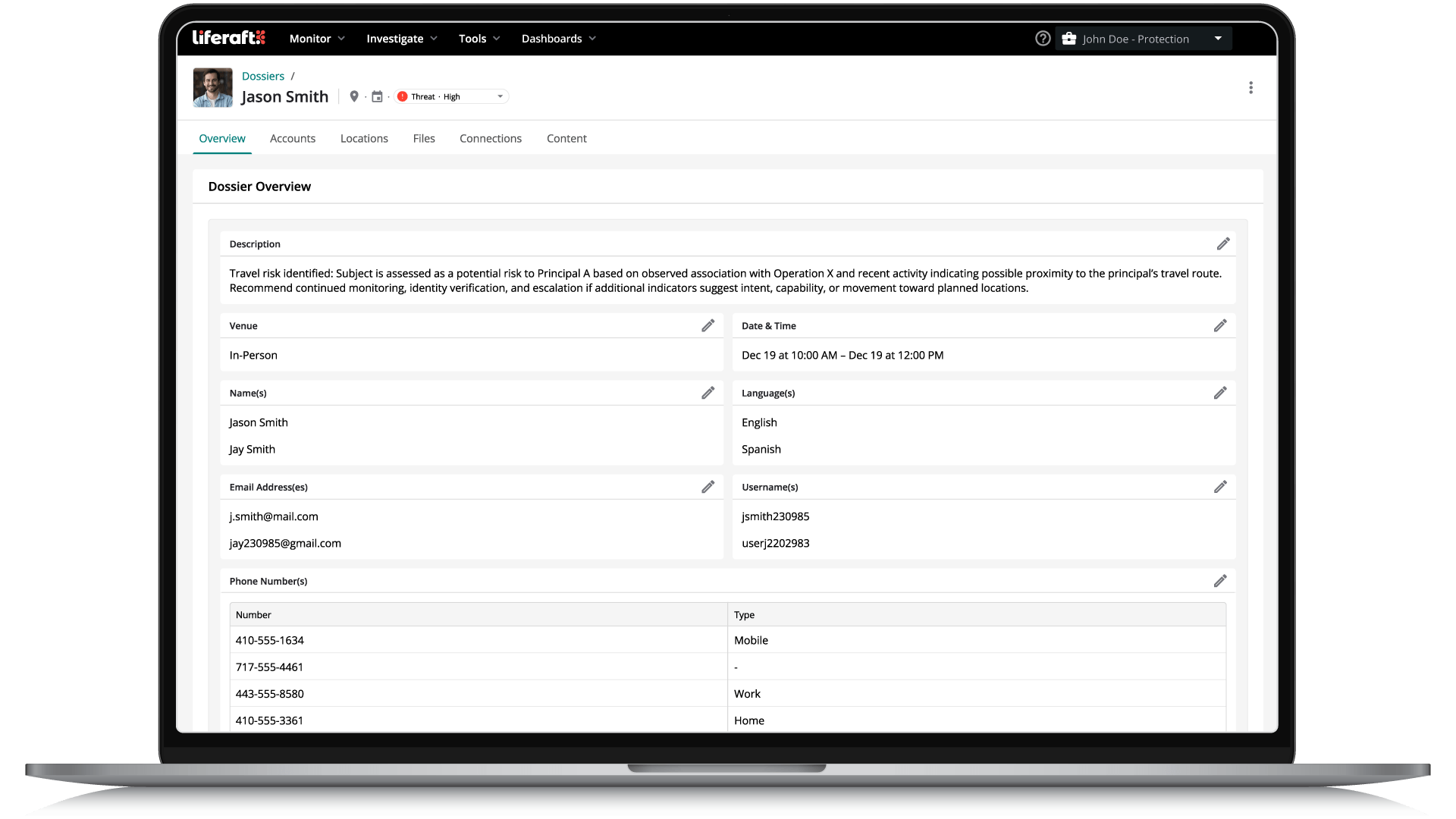1456x819 pixels.
Task: Switch to the Connections tab
Action: click(491, 138)
